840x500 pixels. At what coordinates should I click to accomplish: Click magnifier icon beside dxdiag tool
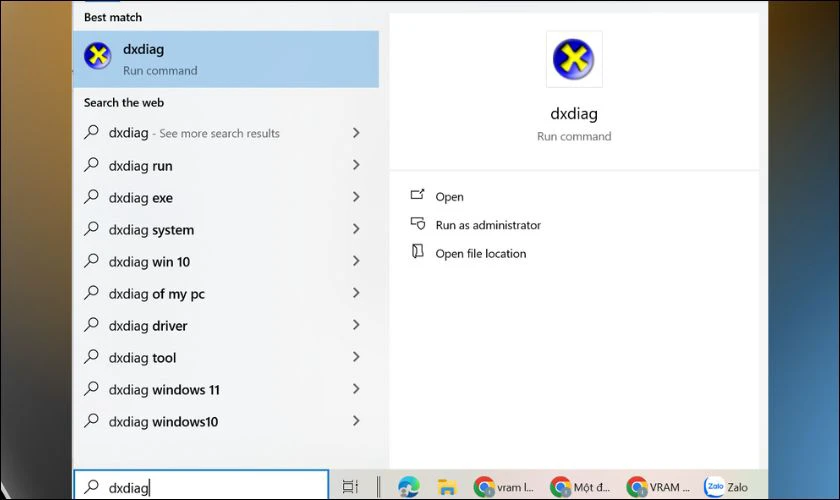point(92,356)
